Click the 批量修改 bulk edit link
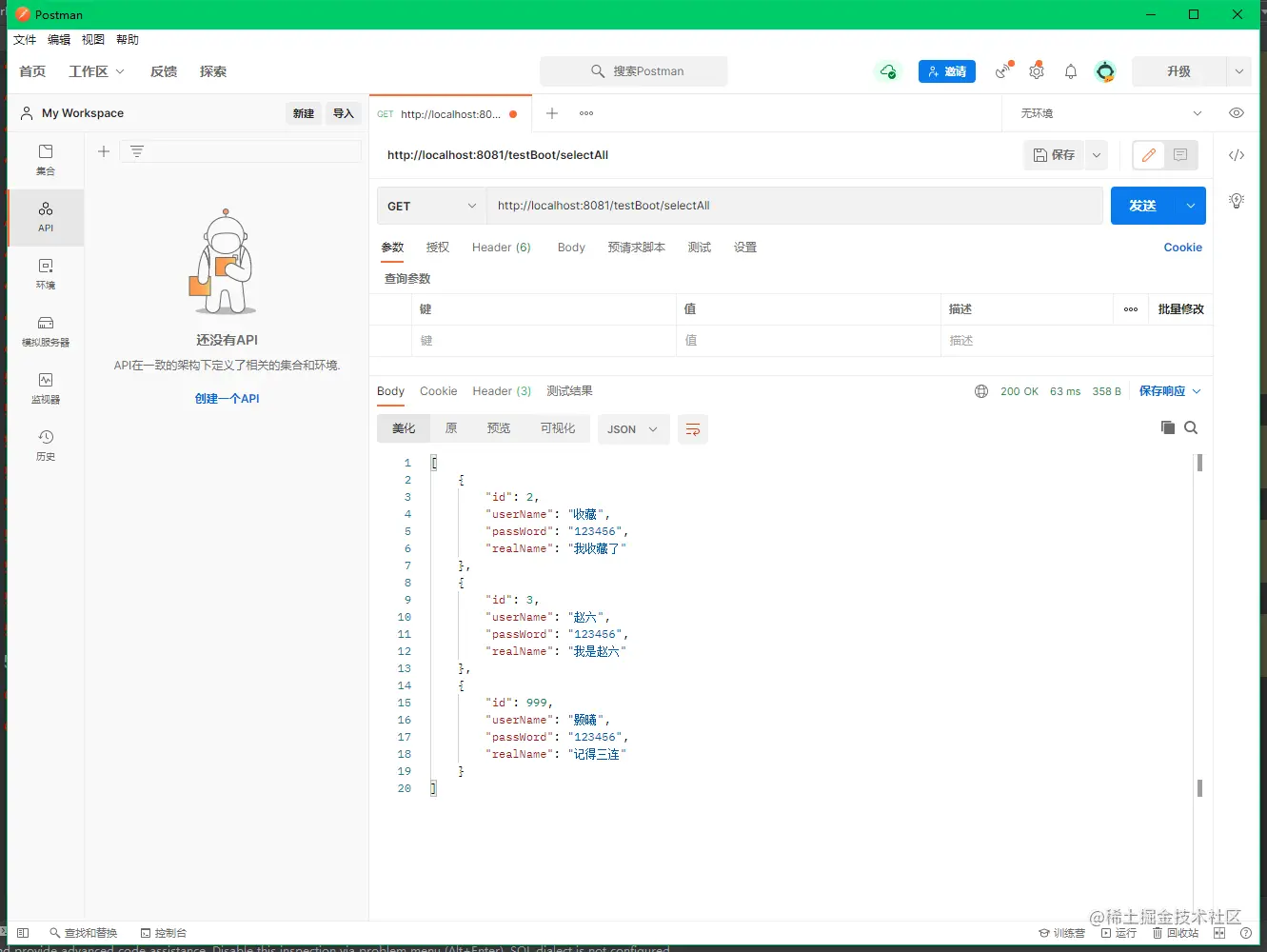Screen dimensions: 1267x952 pyautogui.click(x=1181, y=309)
